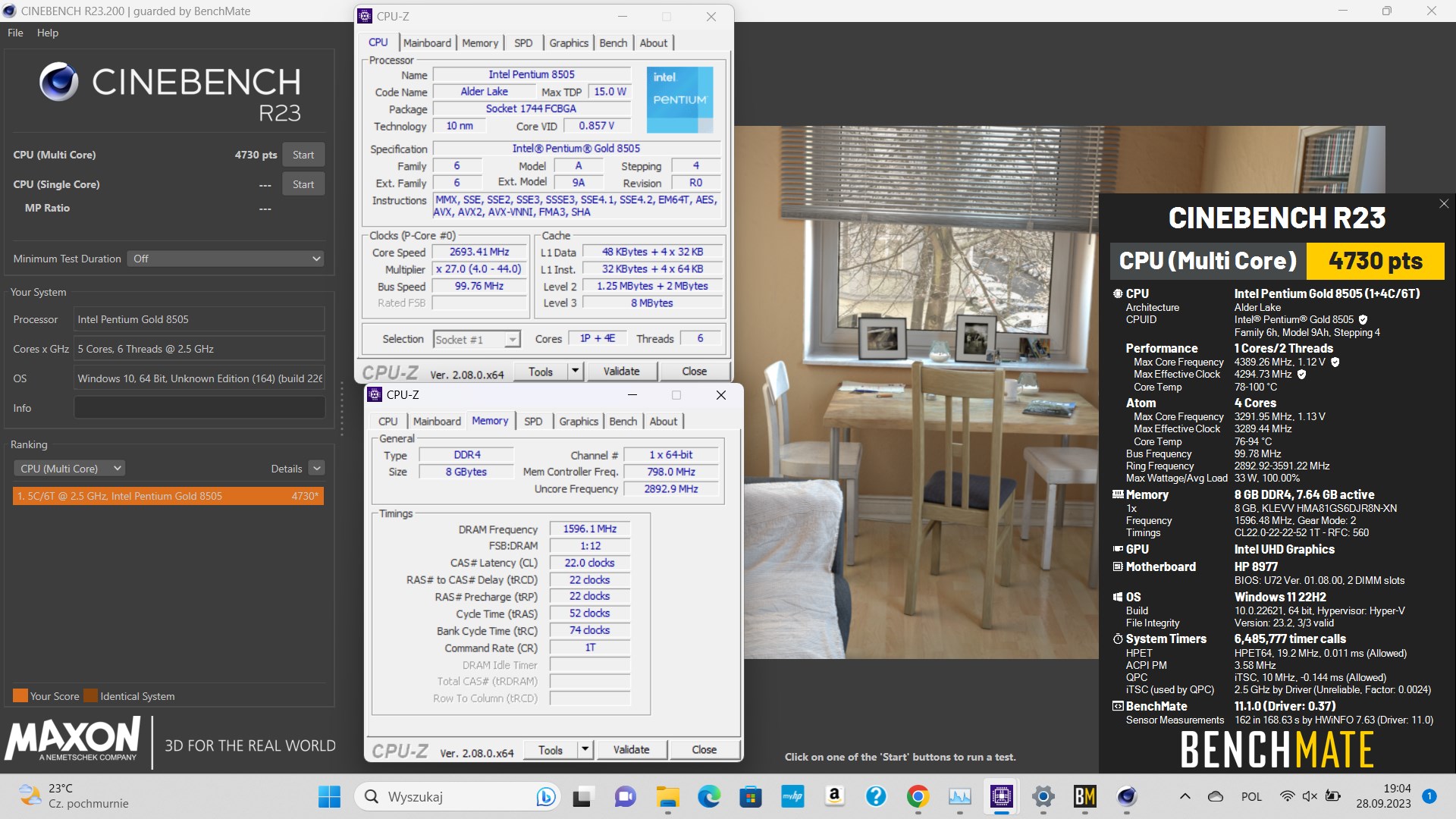Click the System Timers clock icon in BenchMate
Viewport: 1456px width, 819px height.
[x=1117, y=639]
